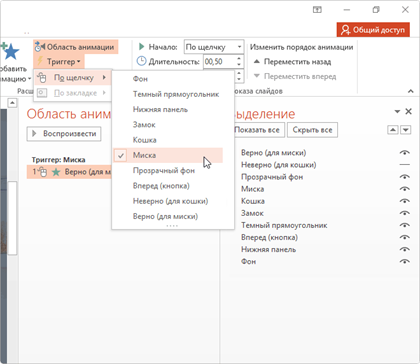
Task: Click the duration field 00,50
Action: coord(219,62)
